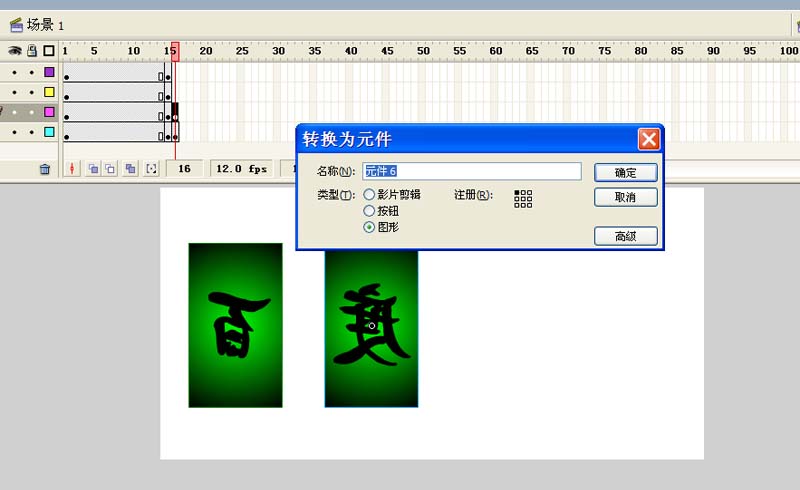Cancel the dialog with 取消 button

tap(626, 197)
